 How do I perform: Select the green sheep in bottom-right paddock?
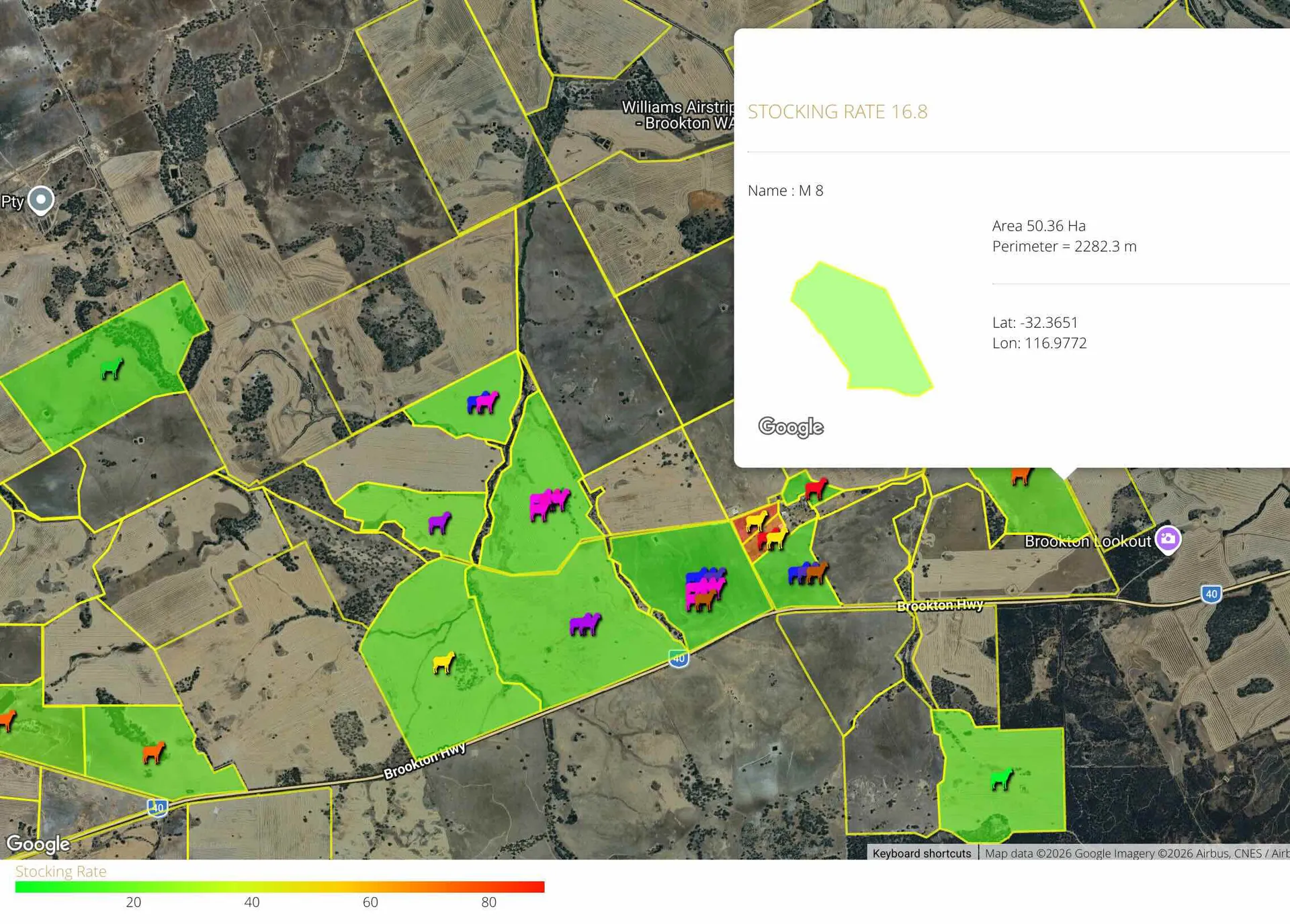[1002, 779]
